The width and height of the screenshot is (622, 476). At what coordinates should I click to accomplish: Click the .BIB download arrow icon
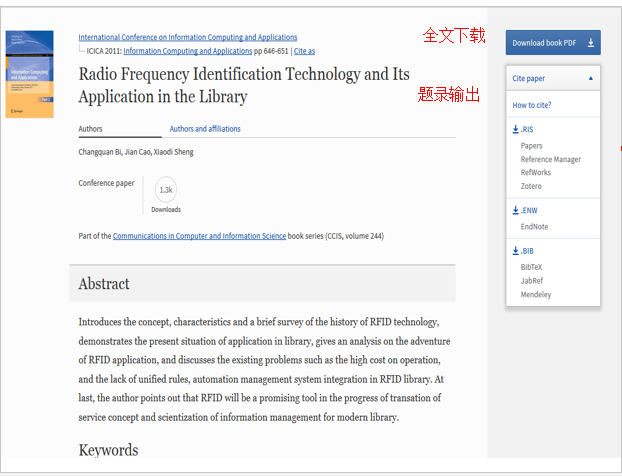pyautogui.click(x=515, y=251)
